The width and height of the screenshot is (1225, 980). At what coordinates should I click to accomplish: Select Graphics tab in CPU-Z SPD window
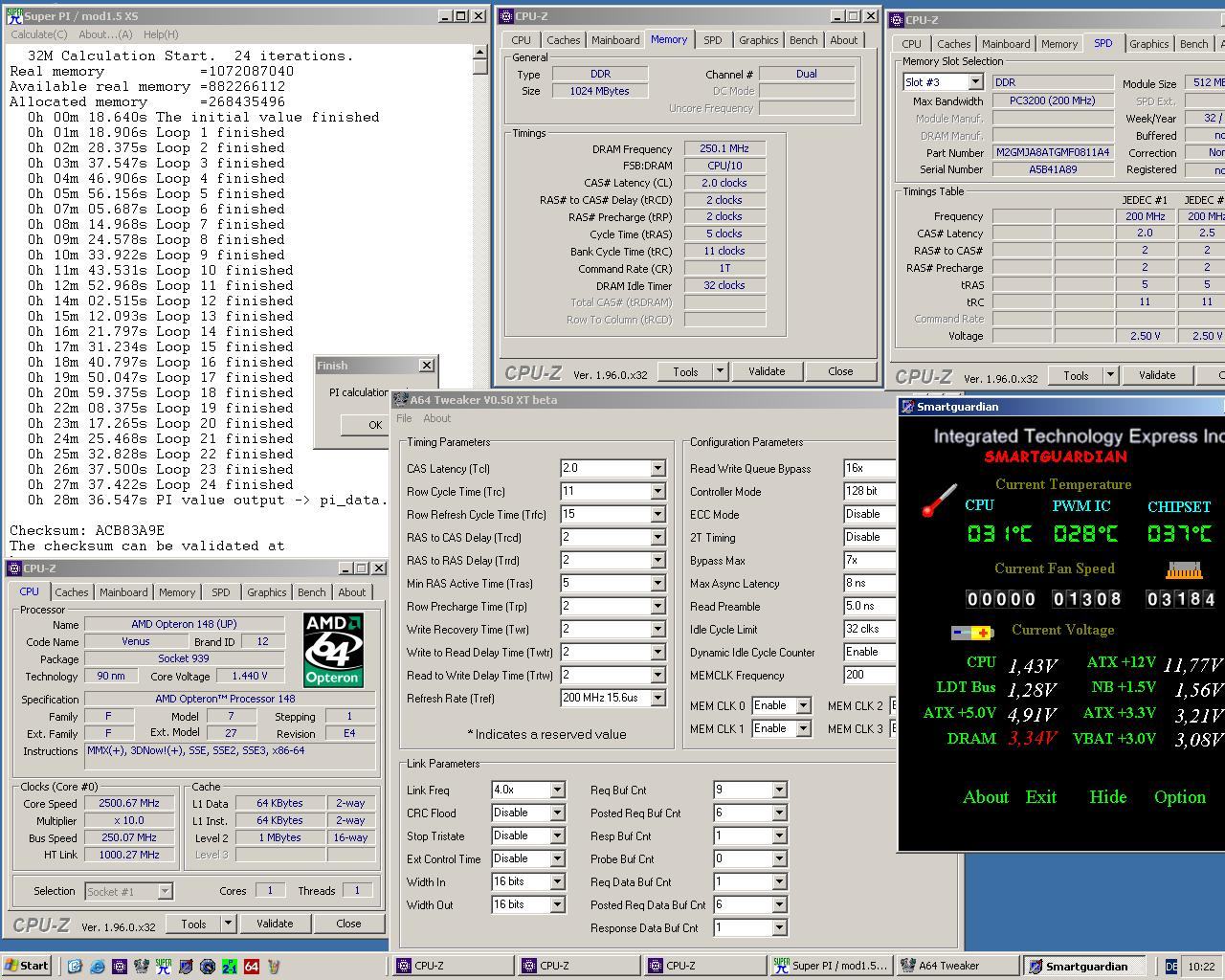coord(1148,44)
